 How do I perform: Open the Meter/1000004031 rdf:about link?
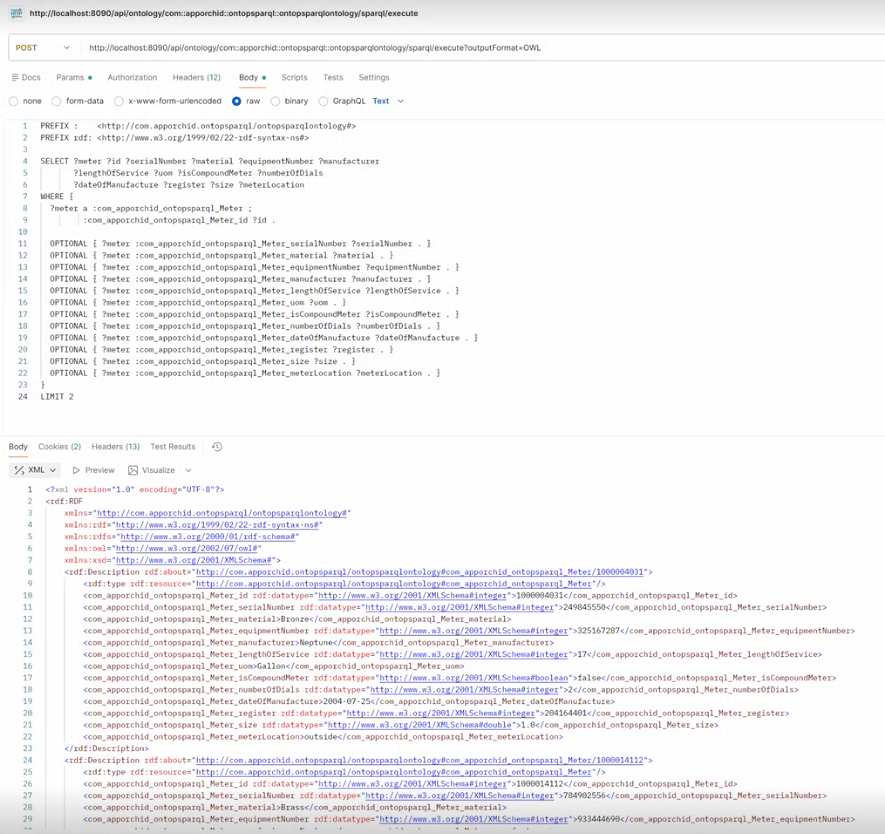click(x=419, y=572)
